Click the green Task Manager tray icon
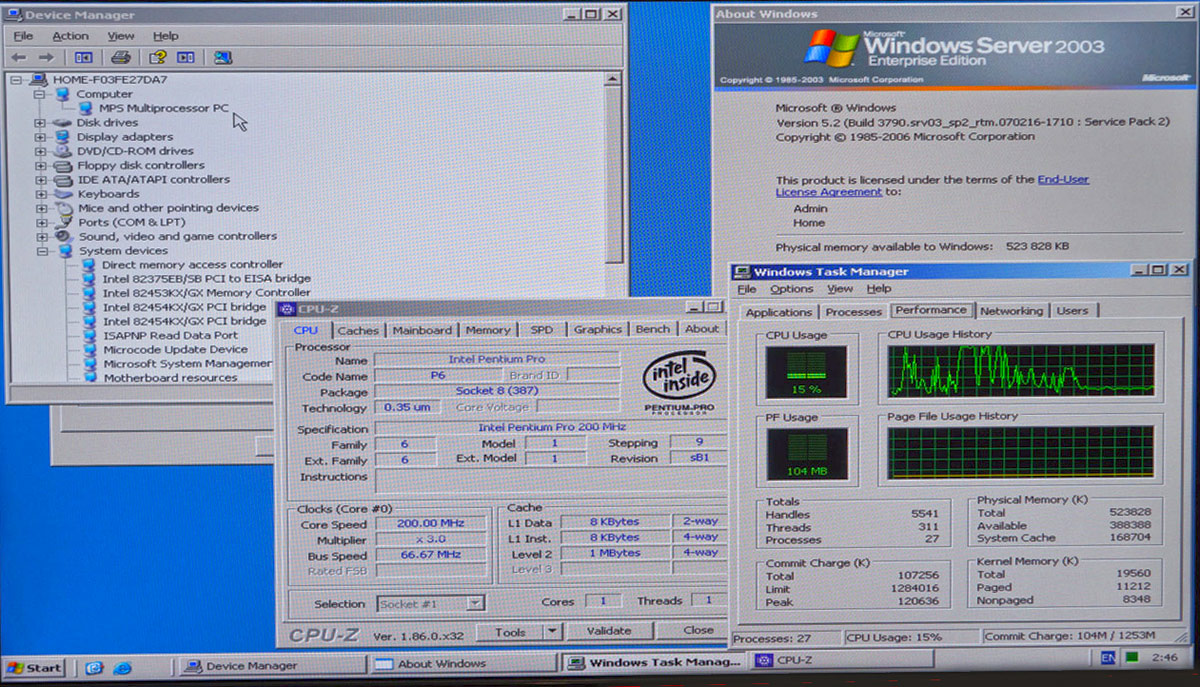The image size is (1200, 687). 1131,659
